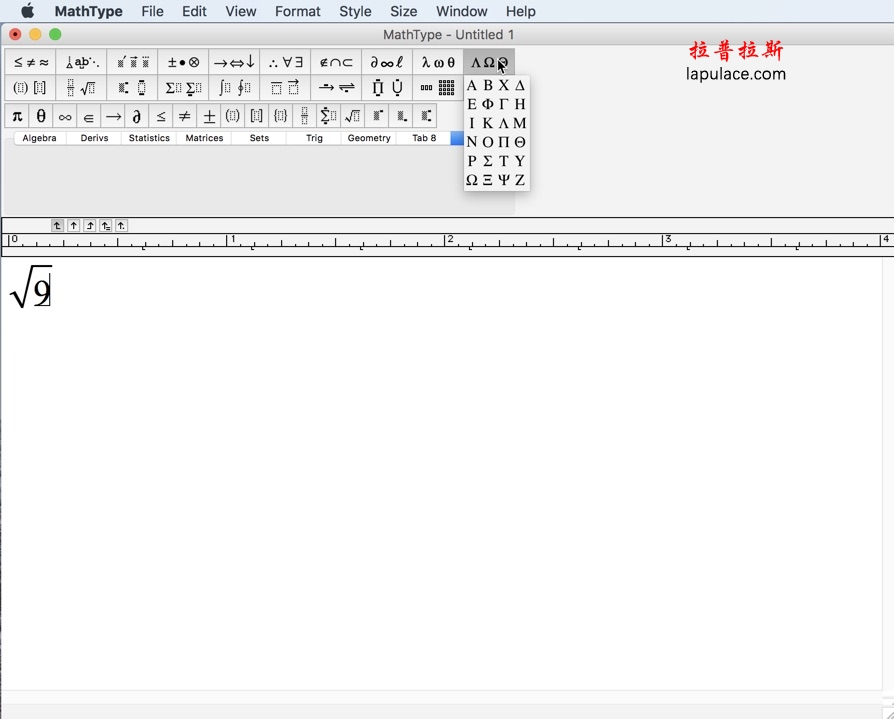894x719 pixels.
Task: Insert the not-equal symbol from the shortcut bar
Action: point(185,115)
